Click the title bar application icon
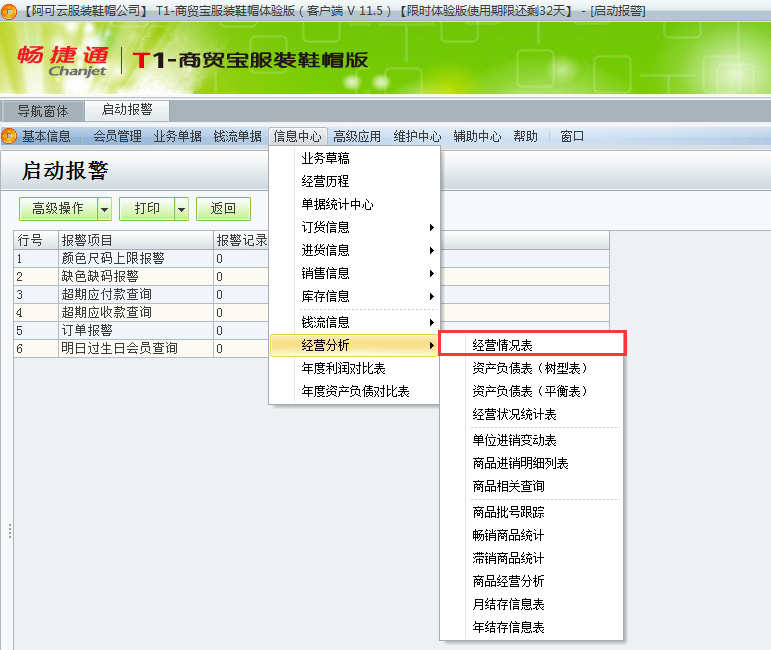The height and width of the screenshot is (650, 771). click(x=8, y=11)
